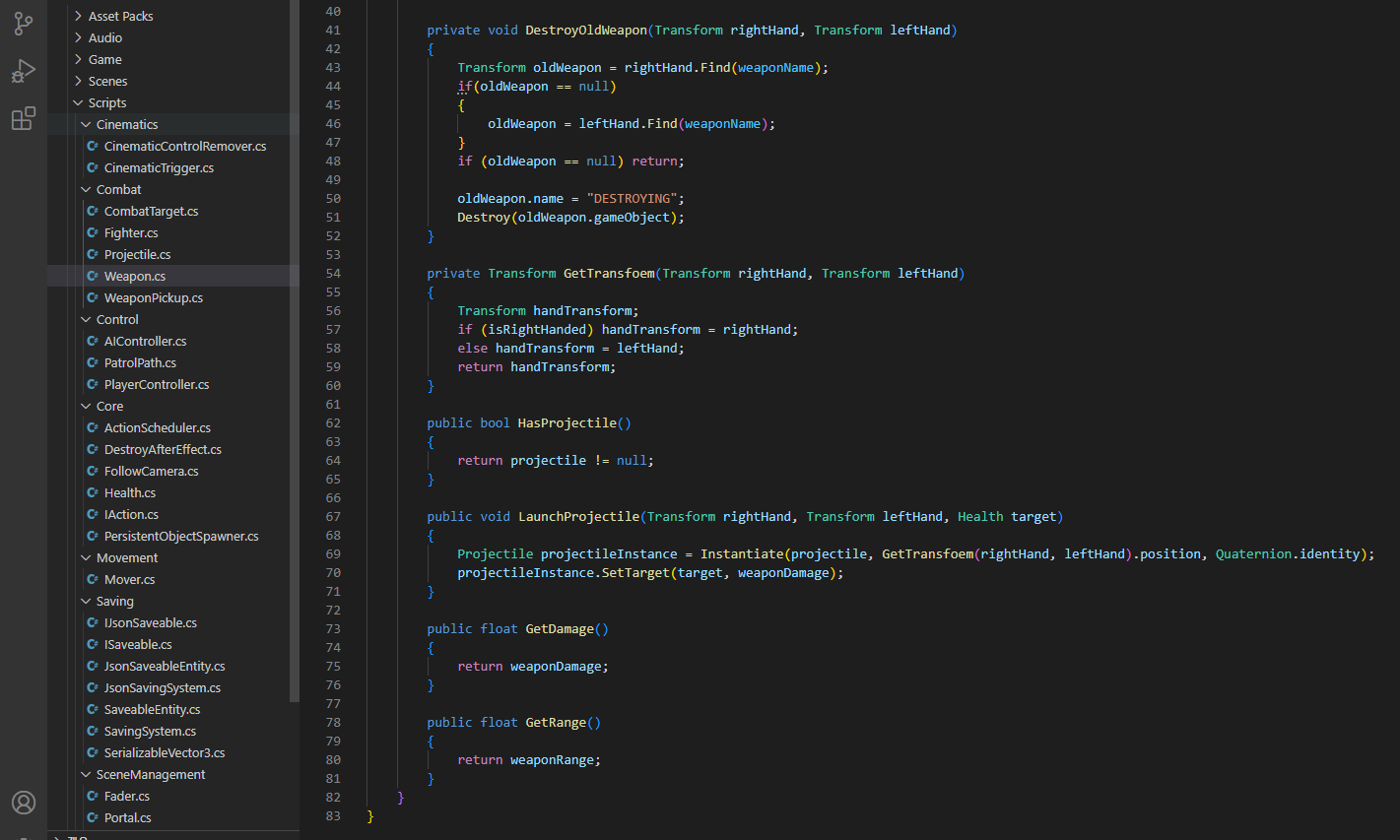Open IJsonSaveable.cs file

pyautogui.click(x=151, y=622)
